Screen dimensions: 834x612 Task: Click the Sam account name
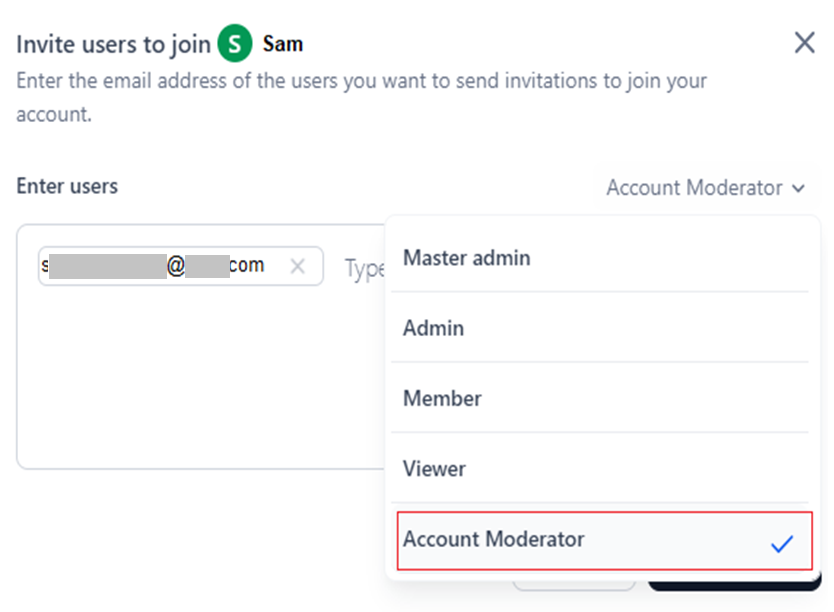tap(283, 44)
